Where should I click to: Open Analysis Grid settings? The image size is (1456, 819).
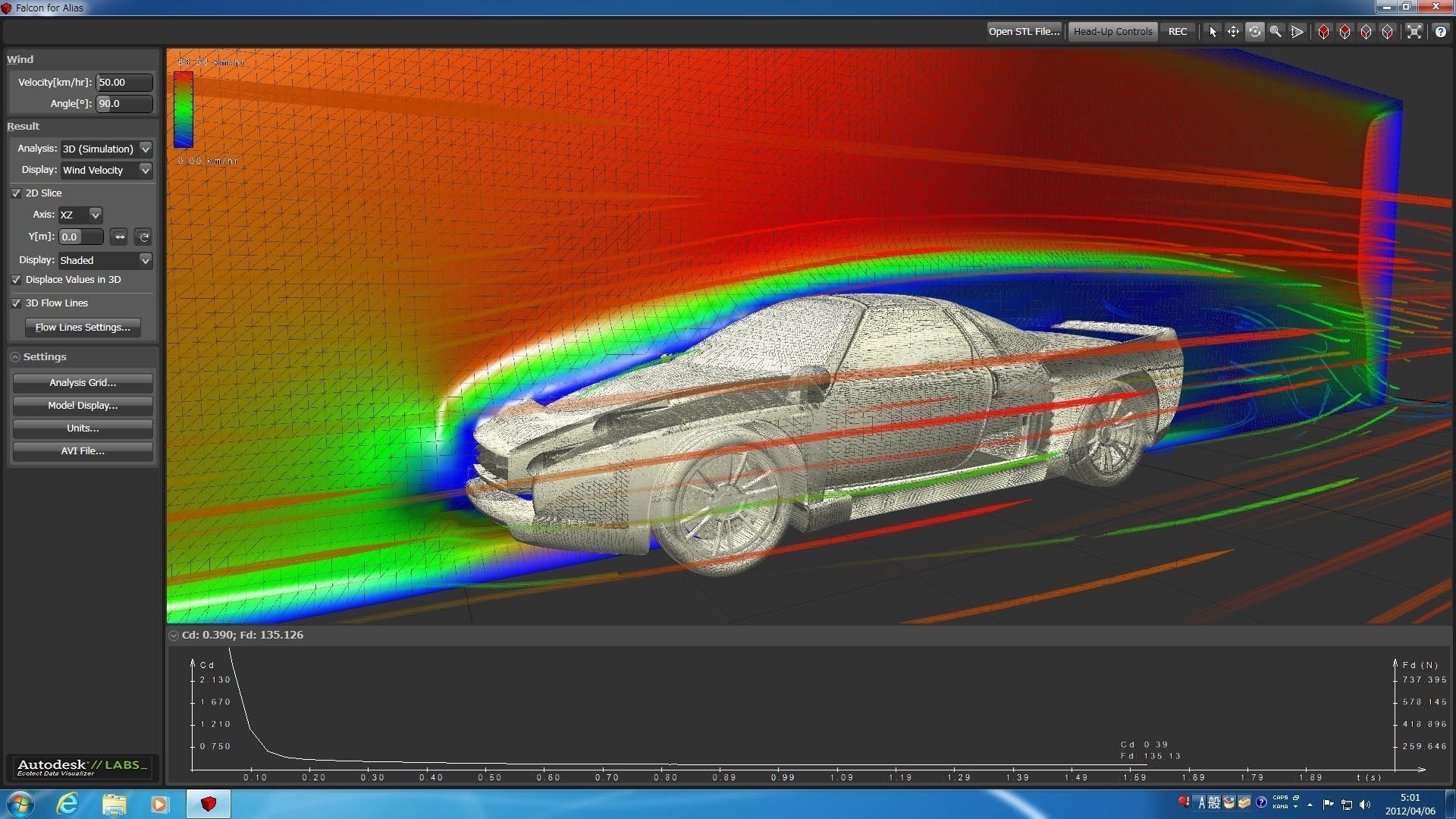pos(83,383)
